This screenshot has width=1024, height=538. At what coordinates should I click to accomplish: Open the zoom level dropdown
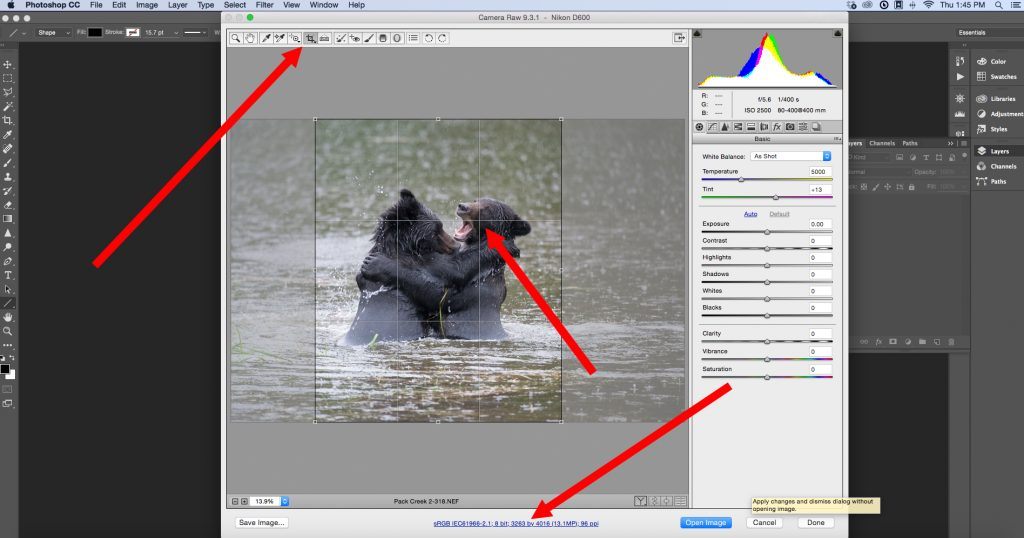(x=285, y=500)
